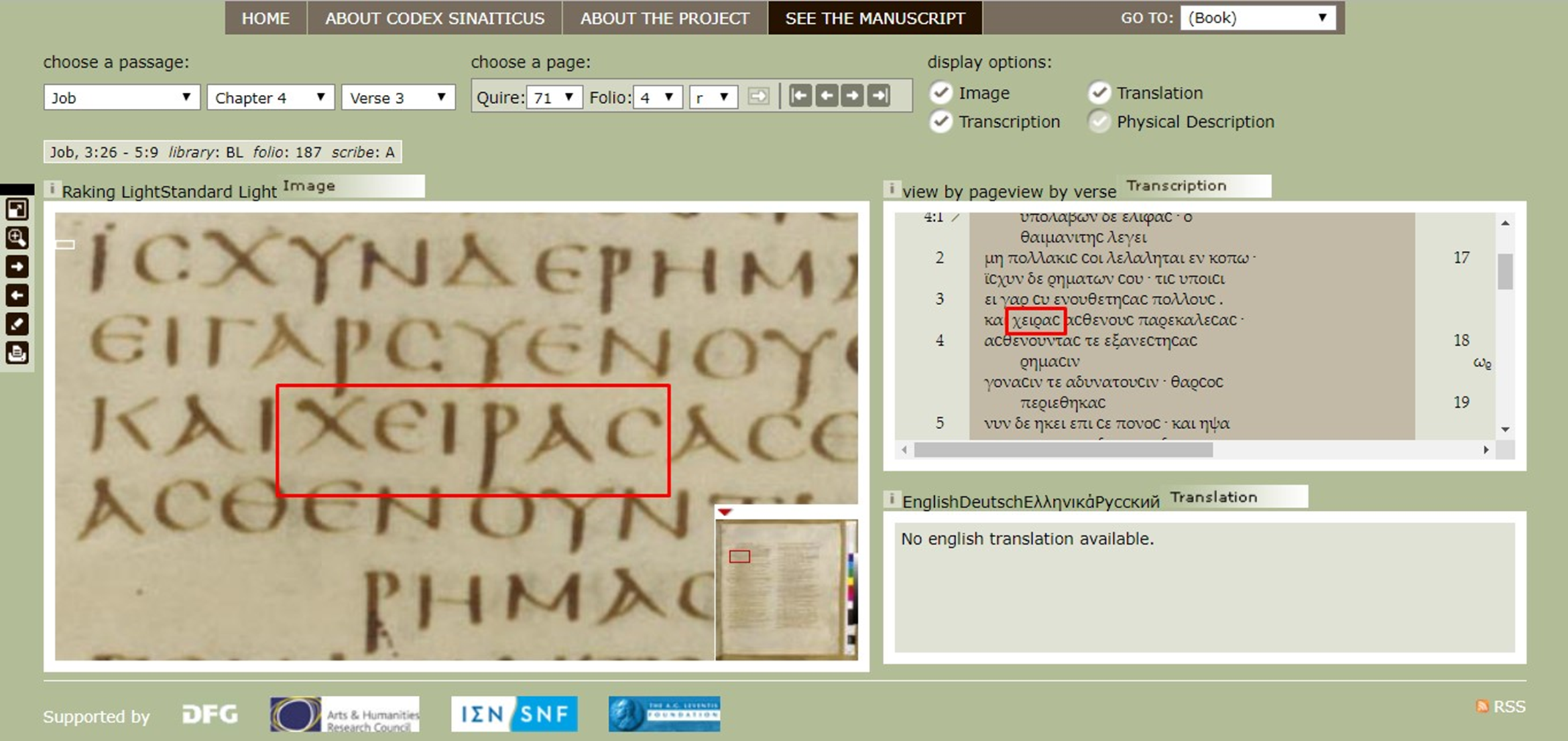Open the info icon of the Image panel
This screenshot has height=741, width=1568.
pos(52,189)
